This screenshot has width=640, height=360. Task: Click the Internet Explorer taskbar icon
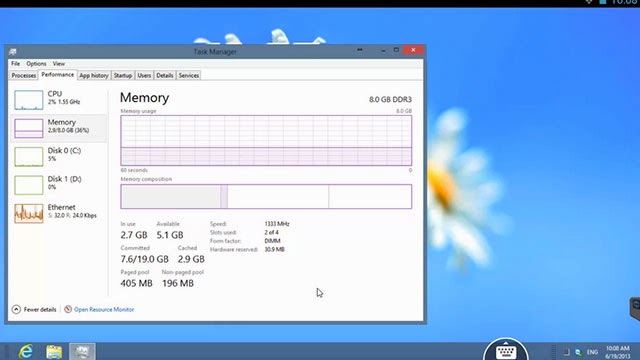(26, 351)
